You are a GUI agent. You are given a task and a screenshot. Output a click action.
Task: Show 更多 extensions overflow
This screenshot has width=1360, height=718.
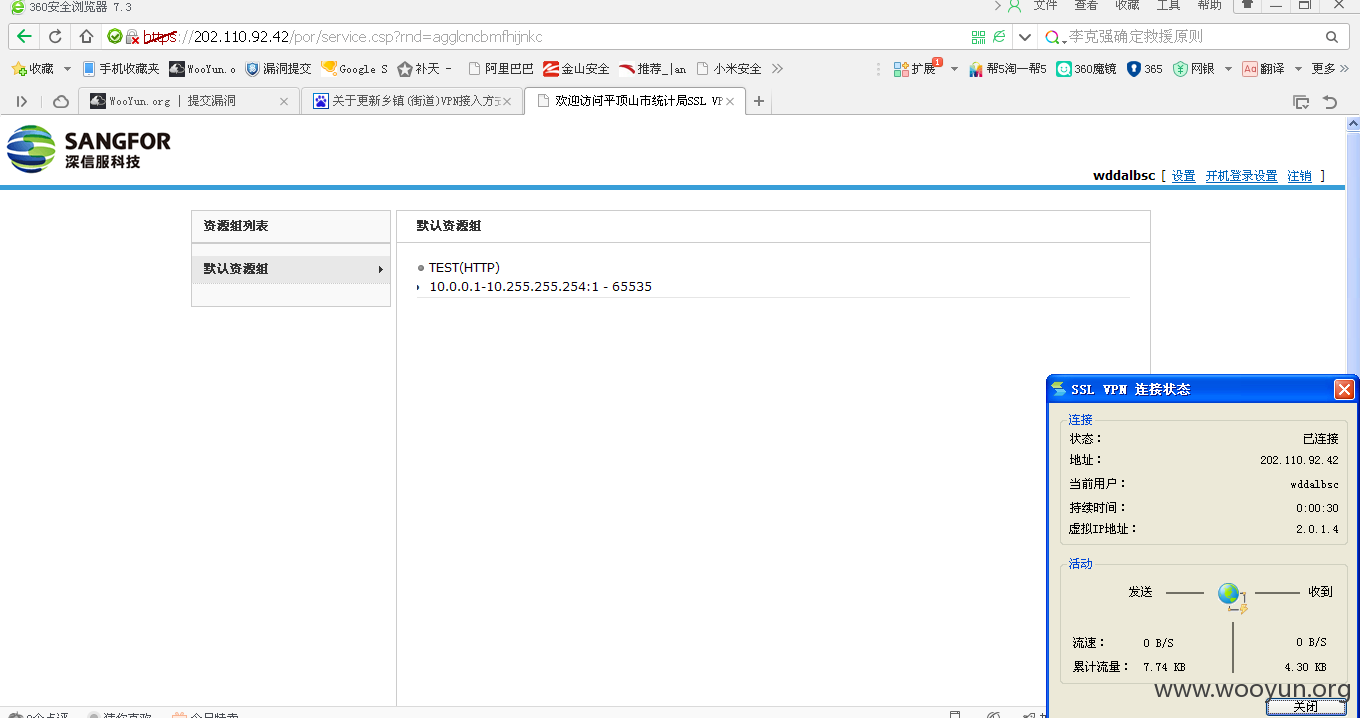1329,69
